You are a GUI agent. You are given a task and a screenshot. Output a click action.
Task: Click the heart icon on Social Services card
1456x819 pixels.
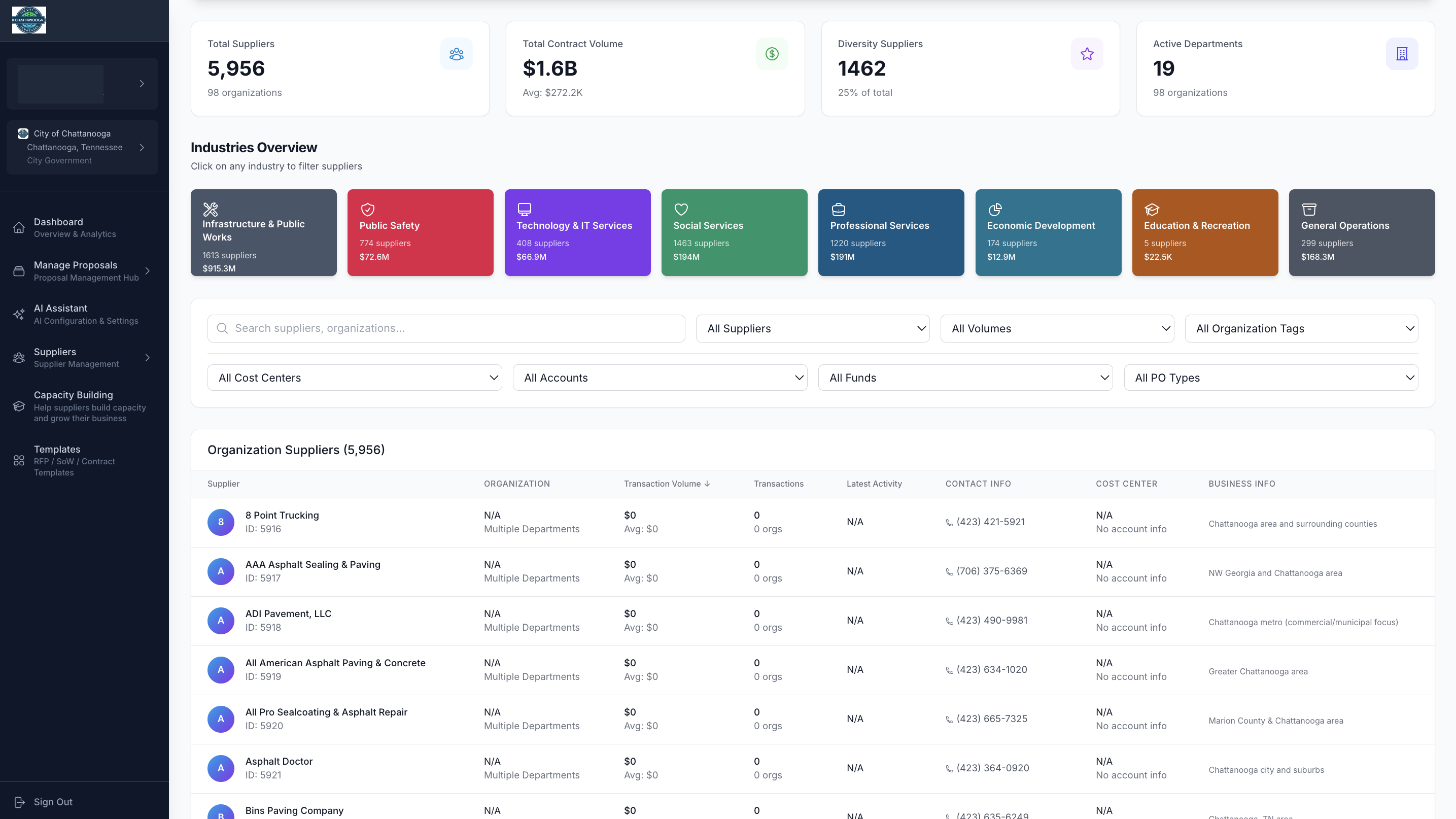click(682, 209)
